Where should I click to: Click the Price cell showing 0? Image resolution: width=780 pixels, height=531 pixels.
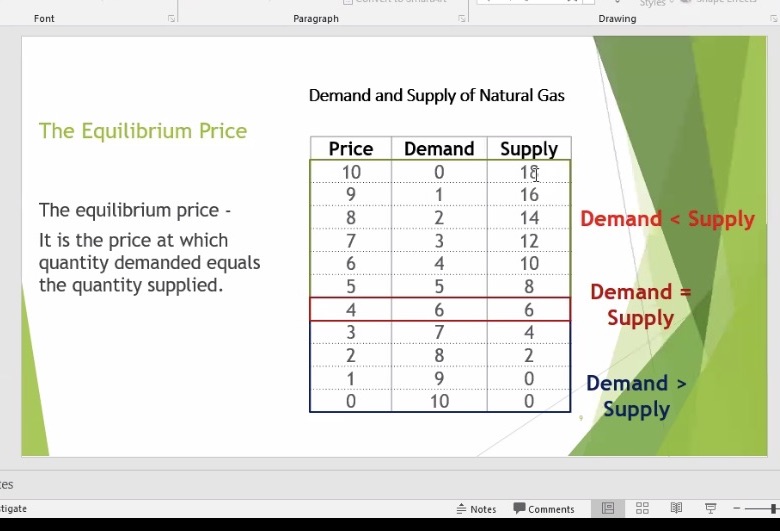point(351,401)
